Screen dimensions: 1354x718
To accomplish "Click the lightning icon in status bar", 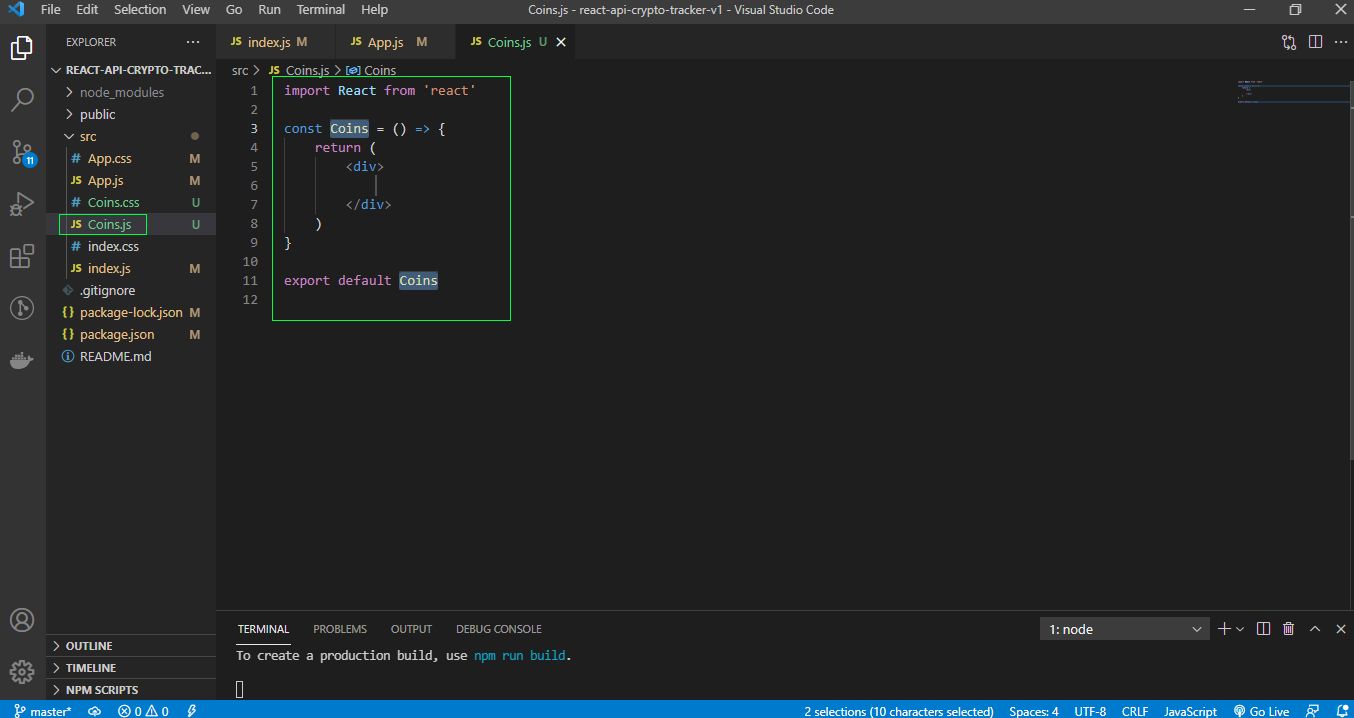I will coord(191,711).
